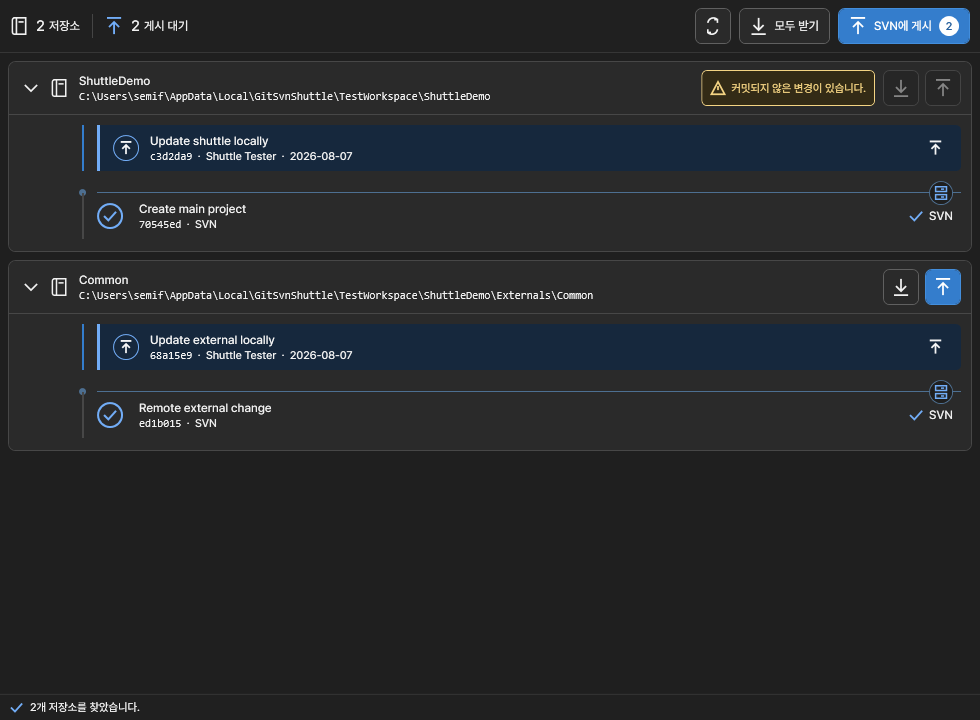
Task: Click Common's download from SVN button
Action: coord(901,288)
